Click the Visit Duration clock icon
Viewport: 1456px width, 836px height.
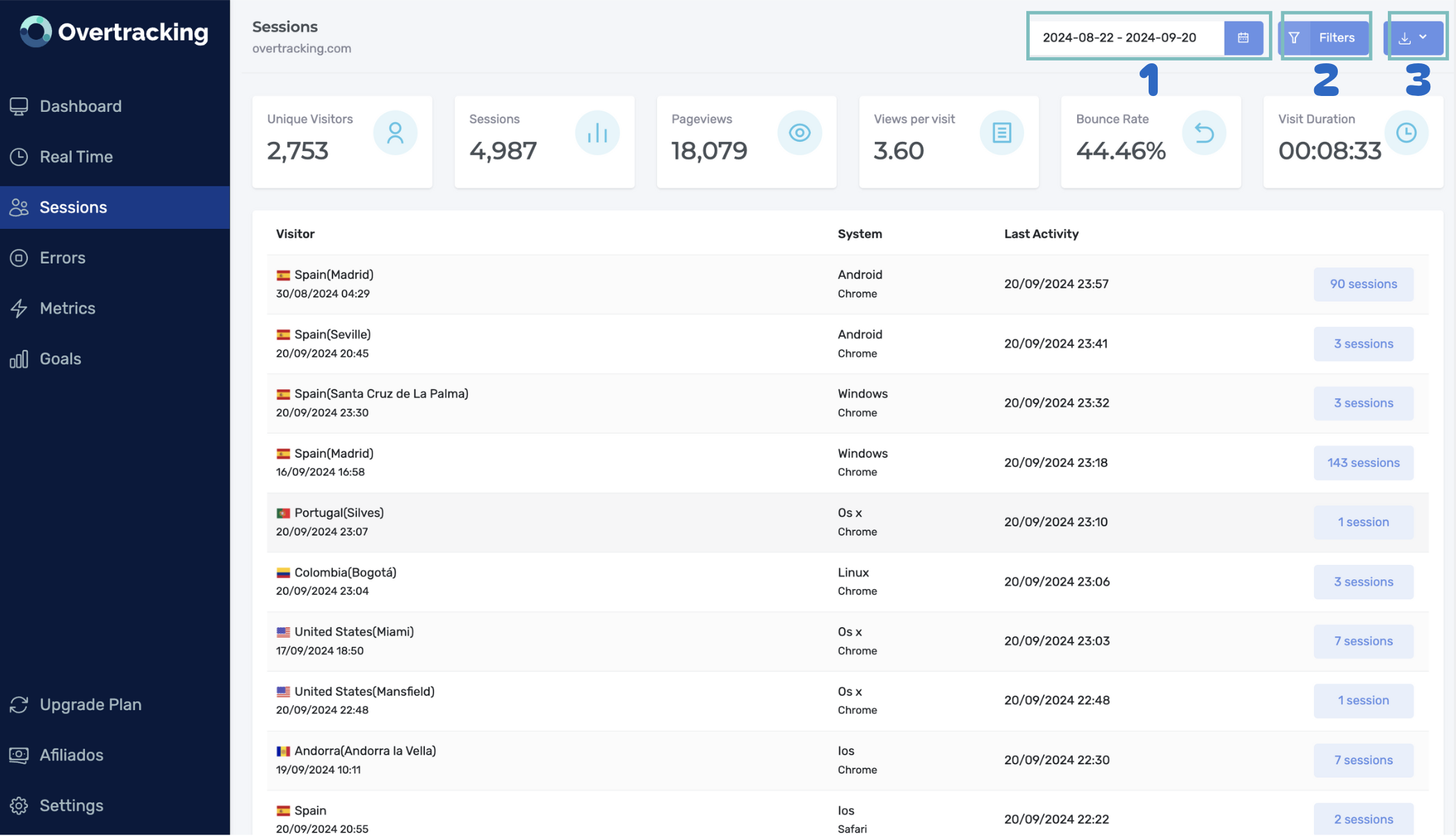(x=1407, y=132)
